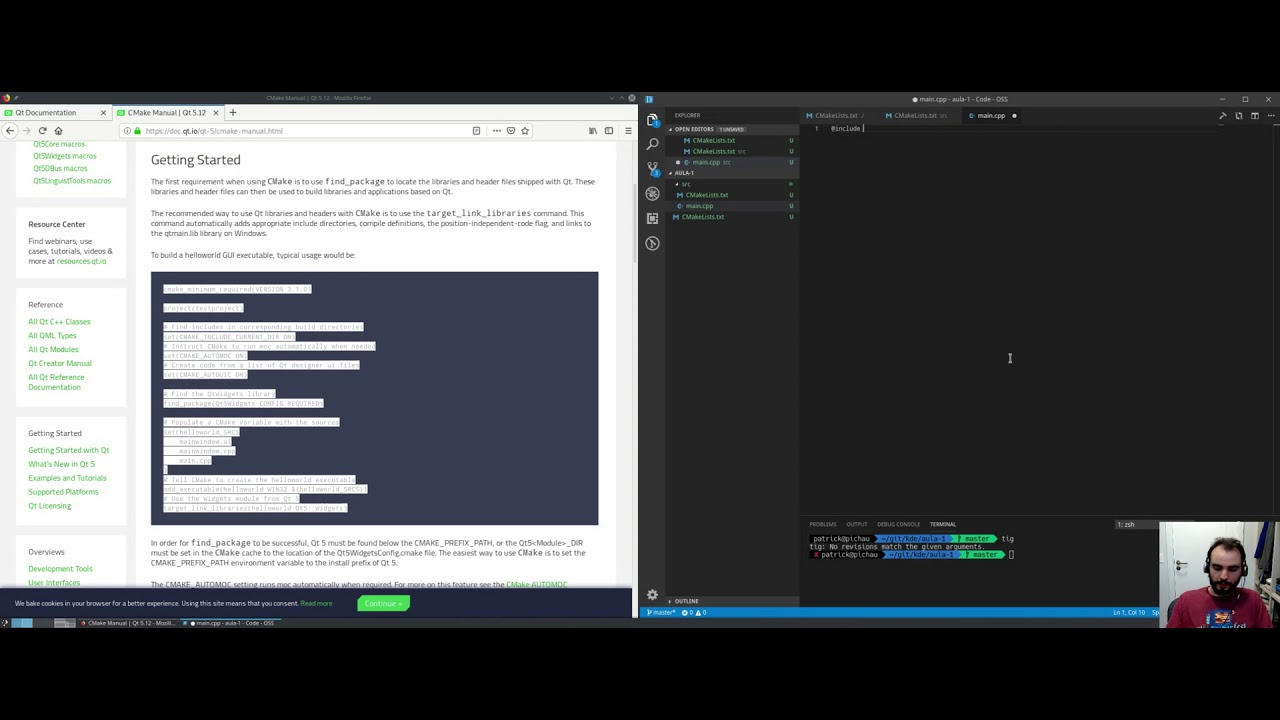Open the DEBUG CONSOLE panel tab

tap(898, 524)
